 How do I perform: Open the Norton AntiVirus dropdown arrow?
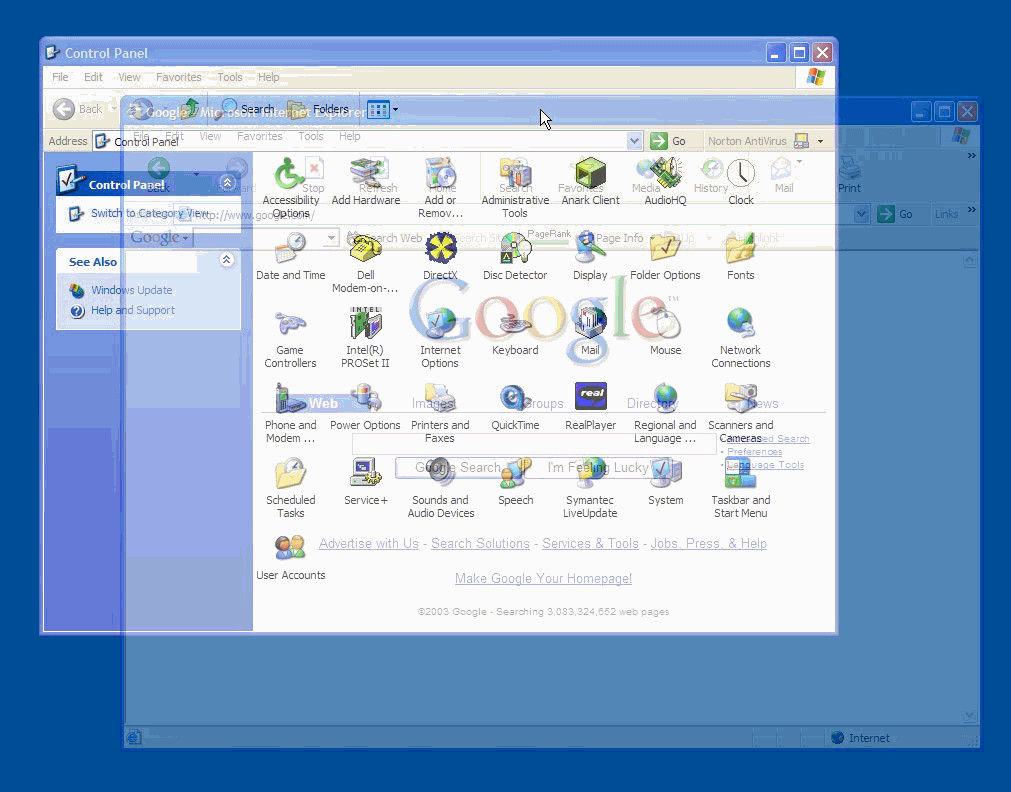tap(820, 141)
